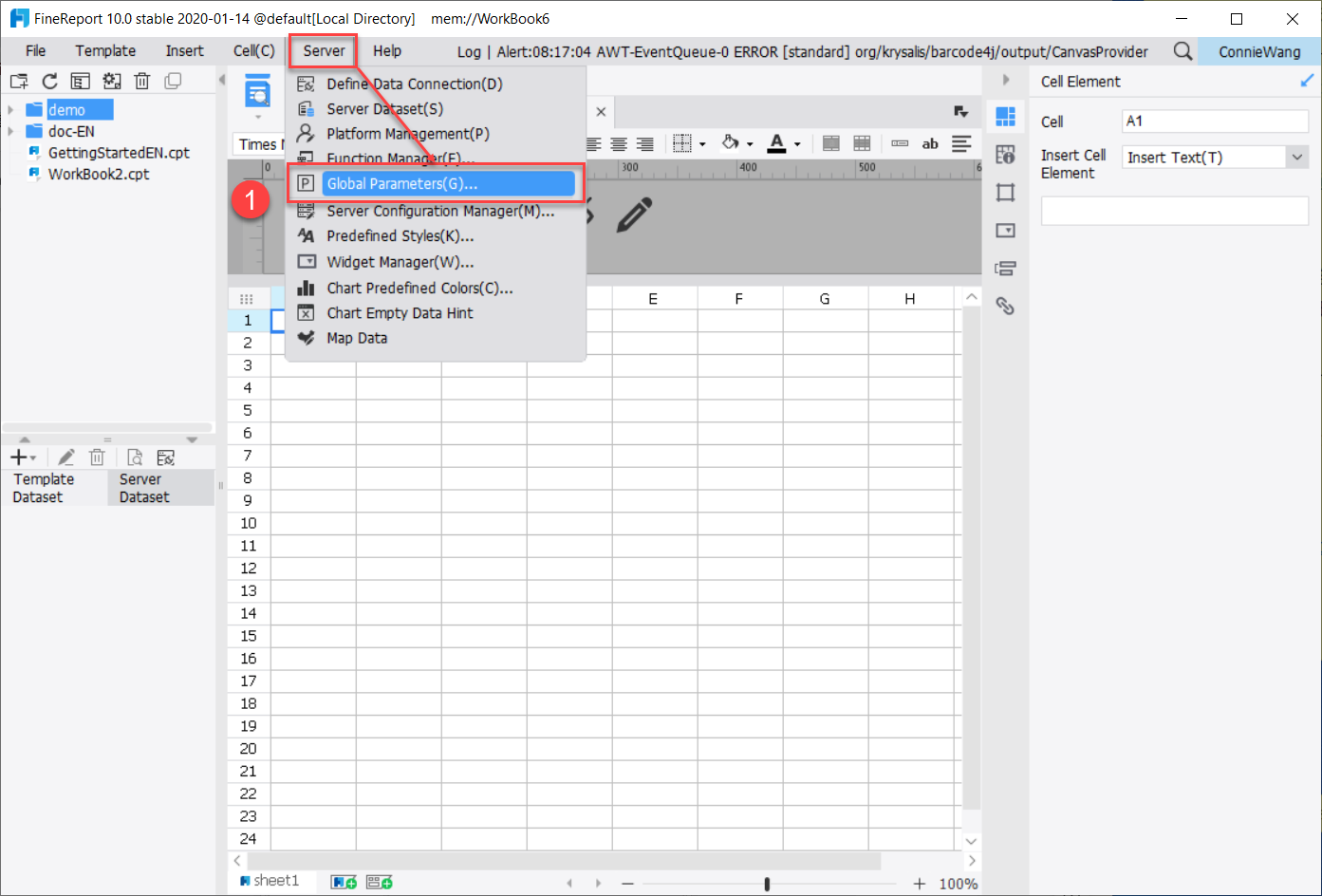
Task: Click the Global Parameters P icon
Action: pyautogui.click(x=306, y=184)
